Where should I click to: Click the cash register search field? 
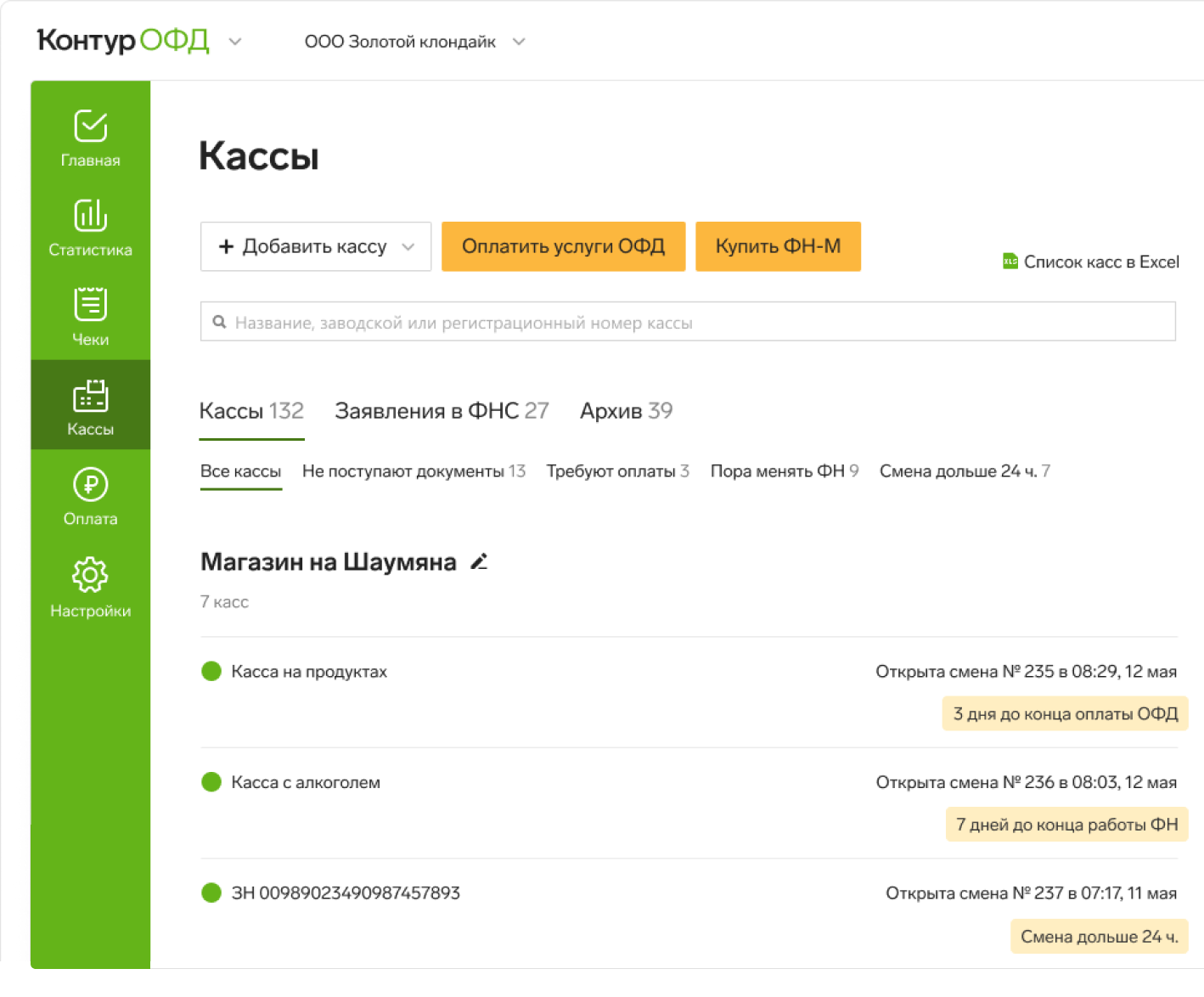[688, 323]
